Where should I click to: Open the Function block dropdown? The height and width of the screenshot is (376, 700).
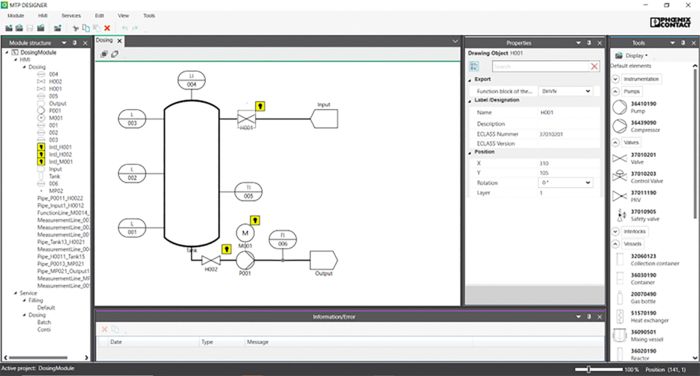(565, 91)
